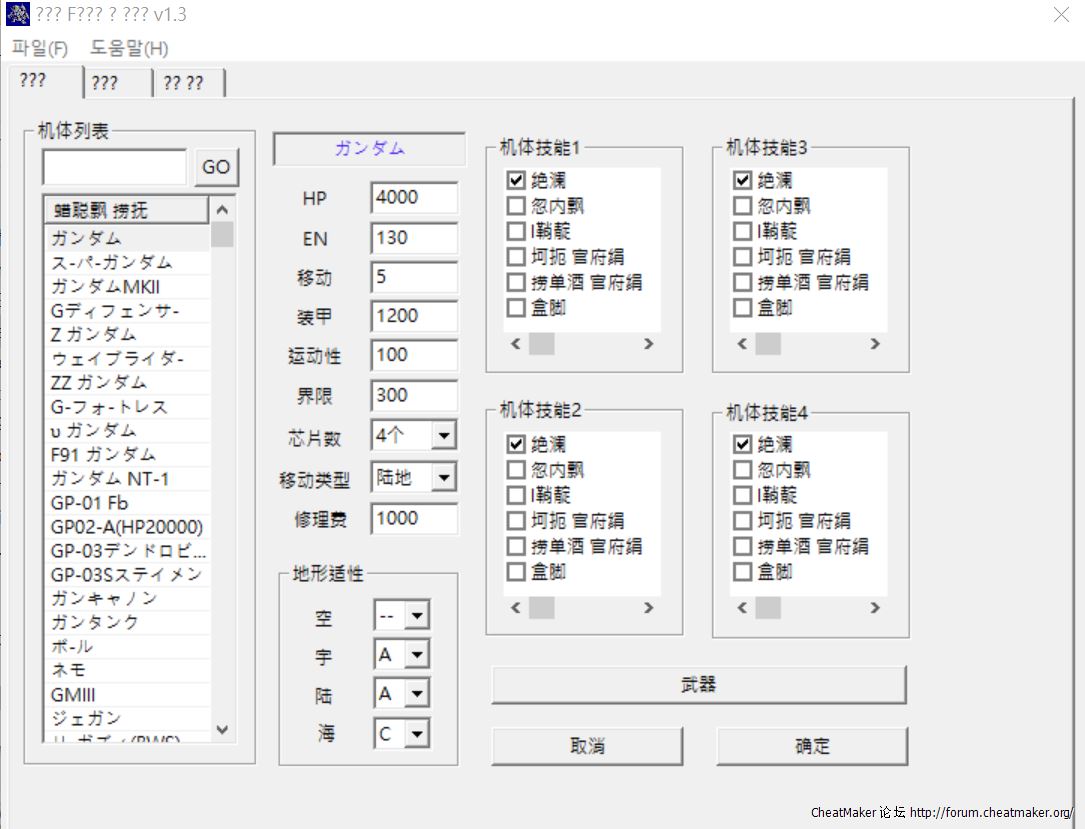Click the horizontal scrollbar thumb in 机体技能1
Viewport: 1085px width, 829px height.
541,344
